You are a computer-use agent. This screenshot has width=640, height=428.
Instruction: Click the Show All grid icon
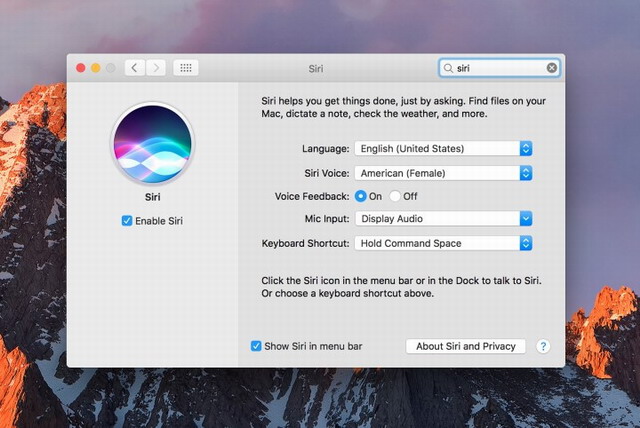coord(186,68)
